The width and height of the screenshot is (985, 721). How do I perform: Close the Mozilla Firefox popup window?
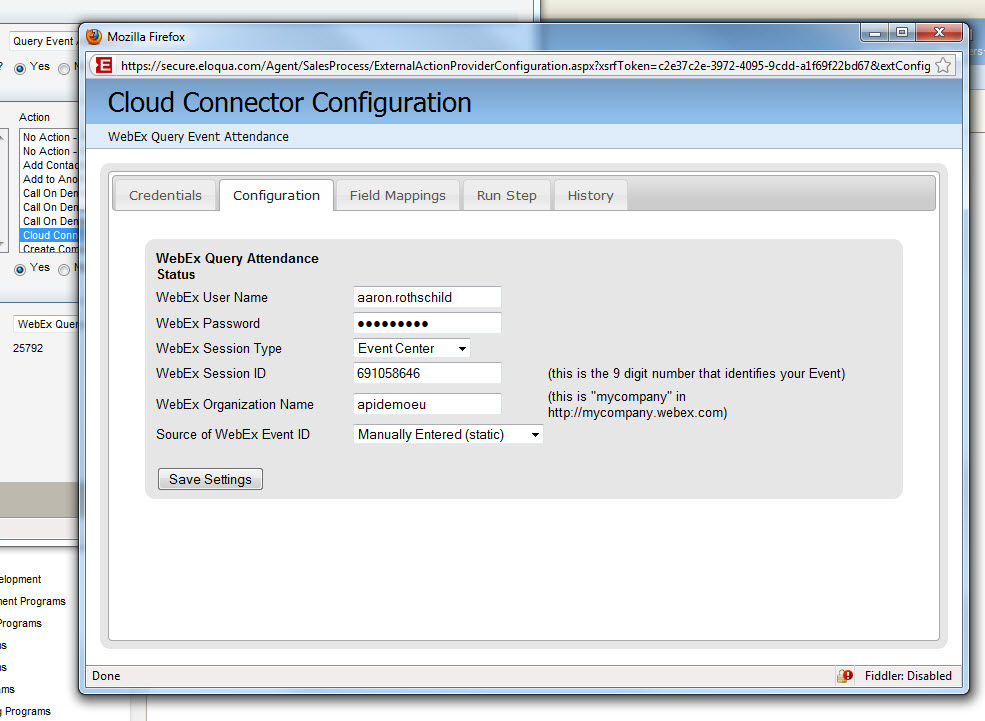[939, 33]
